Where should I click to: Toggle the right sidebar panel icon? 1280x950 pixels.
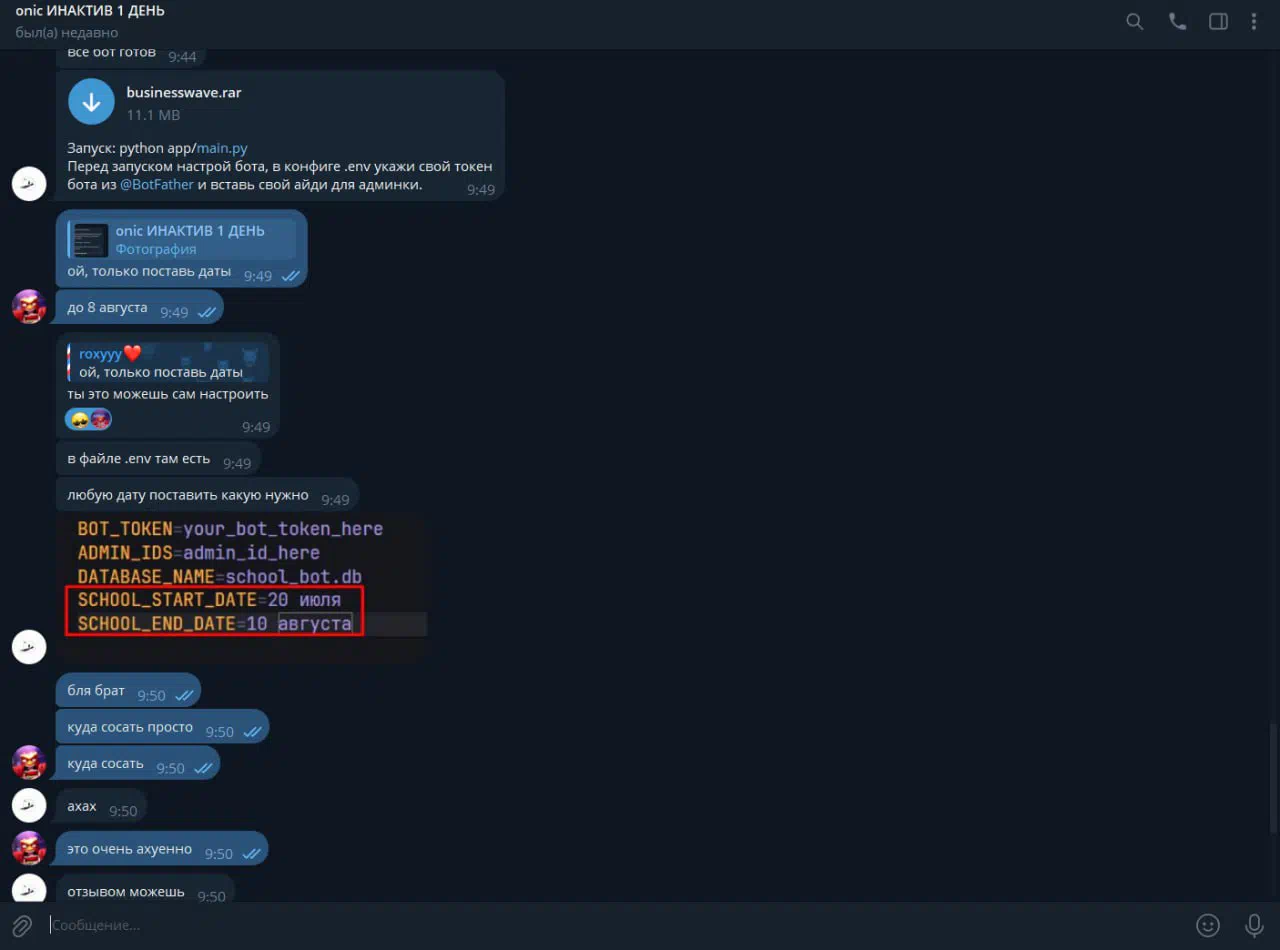pos(1218,21)
